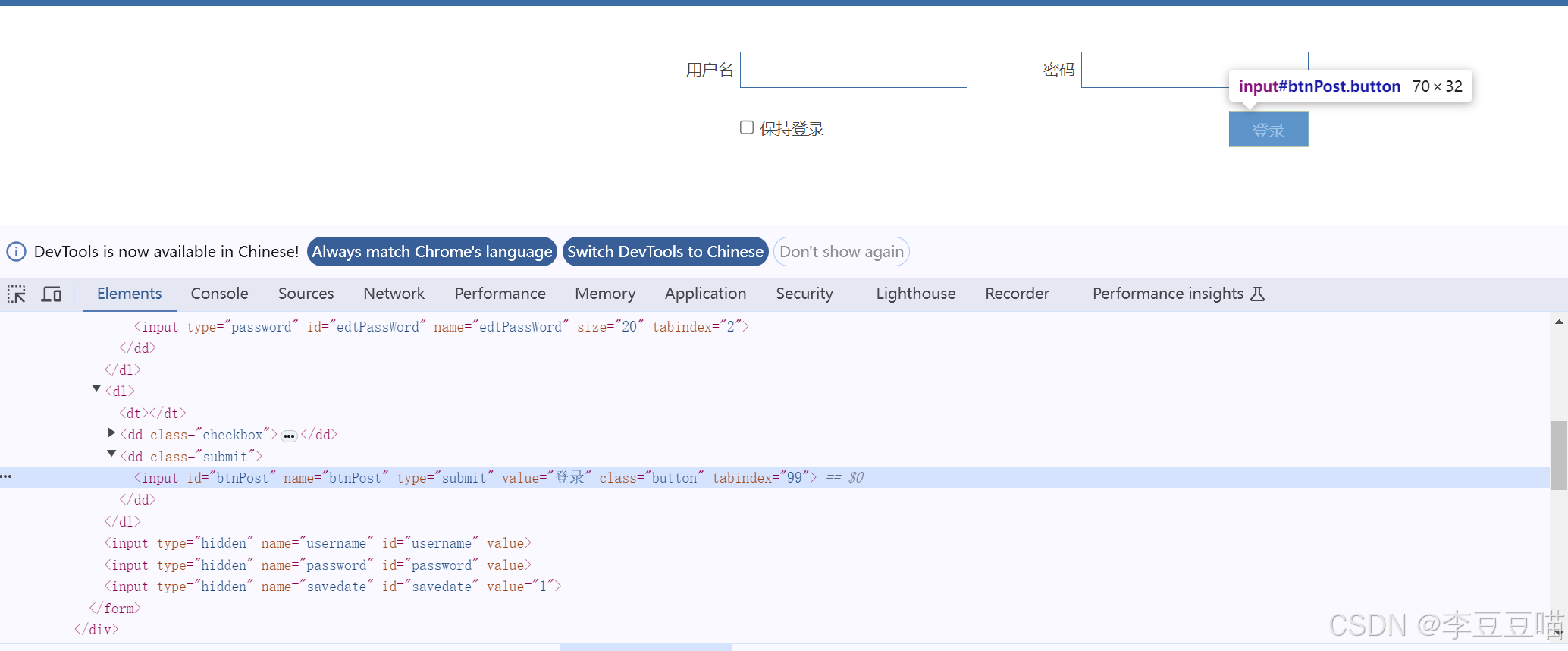Select the closing </div> tag row
This screenshot has height=651, width=1568.
[x=96, y=630]
